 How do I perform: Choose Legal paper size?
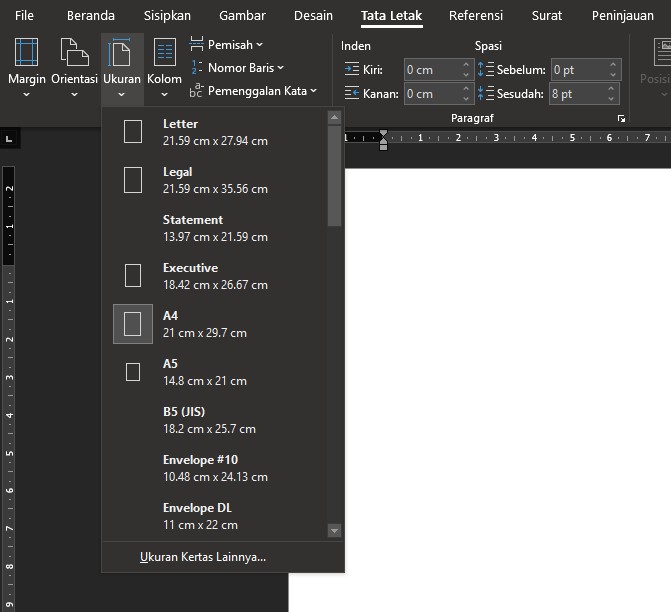[214, 180]
